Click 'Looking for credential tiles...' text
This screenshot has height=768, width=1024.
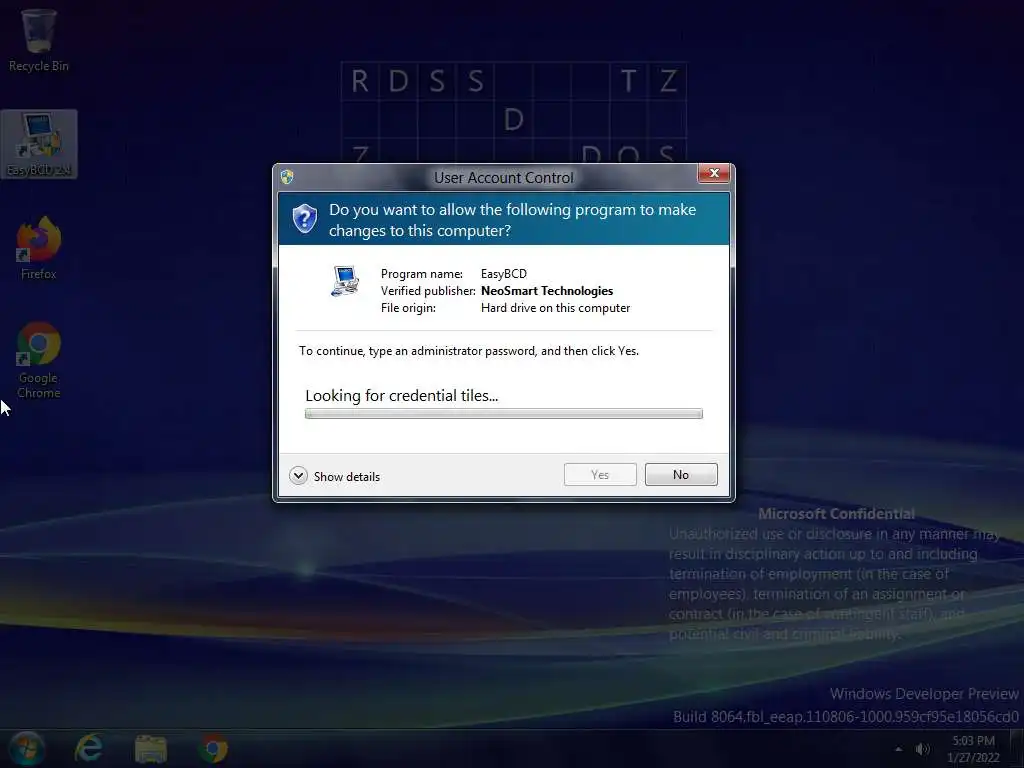coord(402,396)
